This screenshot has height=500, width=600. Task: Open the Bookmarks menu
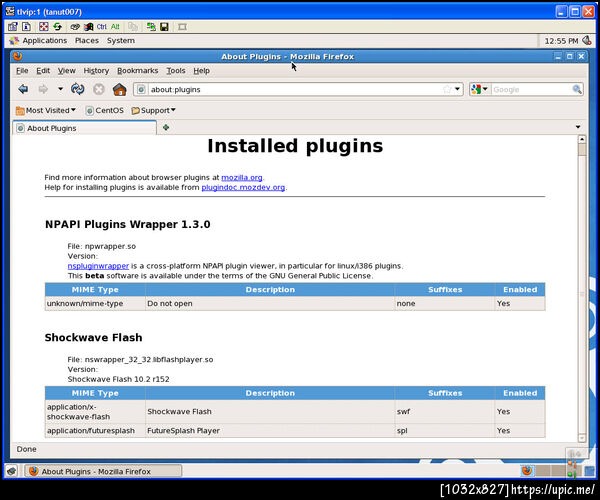(137, 71)
